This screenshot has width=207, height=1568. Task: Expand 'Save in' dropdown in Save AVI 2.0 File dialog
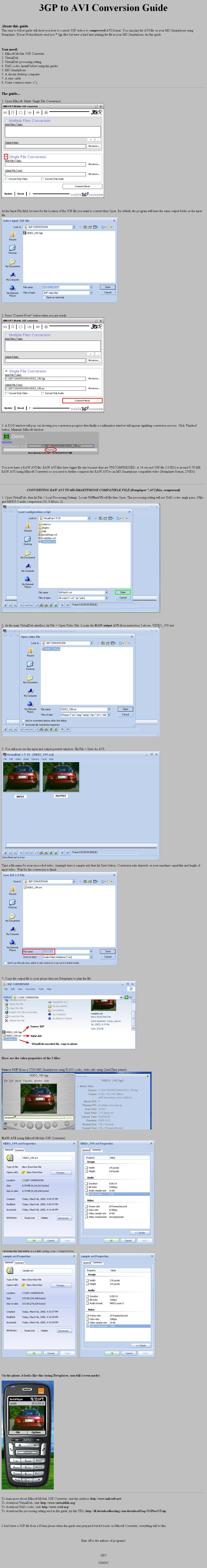point(74,881)
